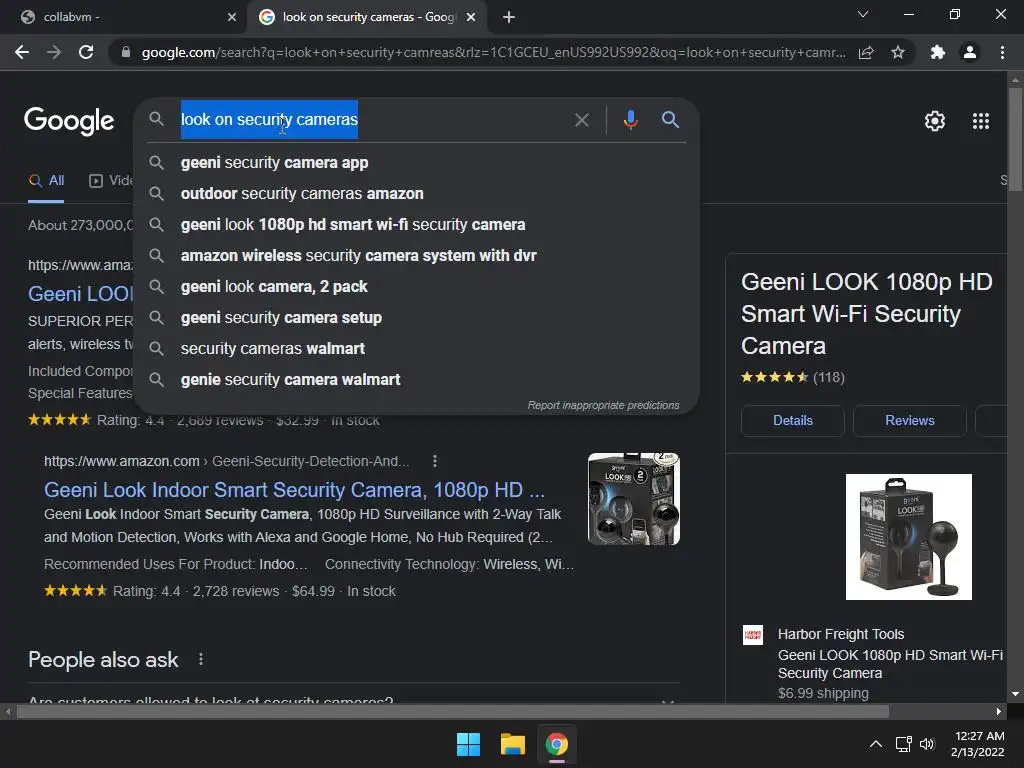Click Report inappropriate predictions
1024x768 pixels.
pos(603,406)
